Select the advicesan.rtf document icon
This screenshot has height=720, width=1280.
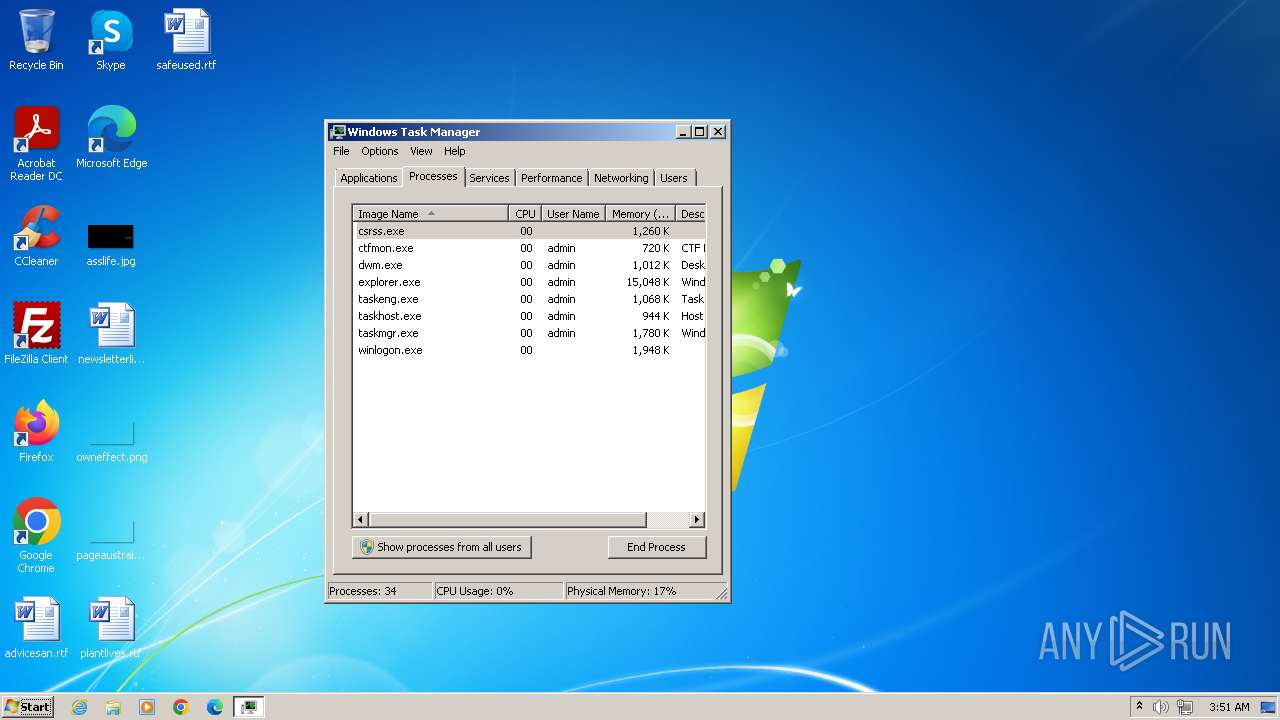pyautogui.click(x=36, y=628)
